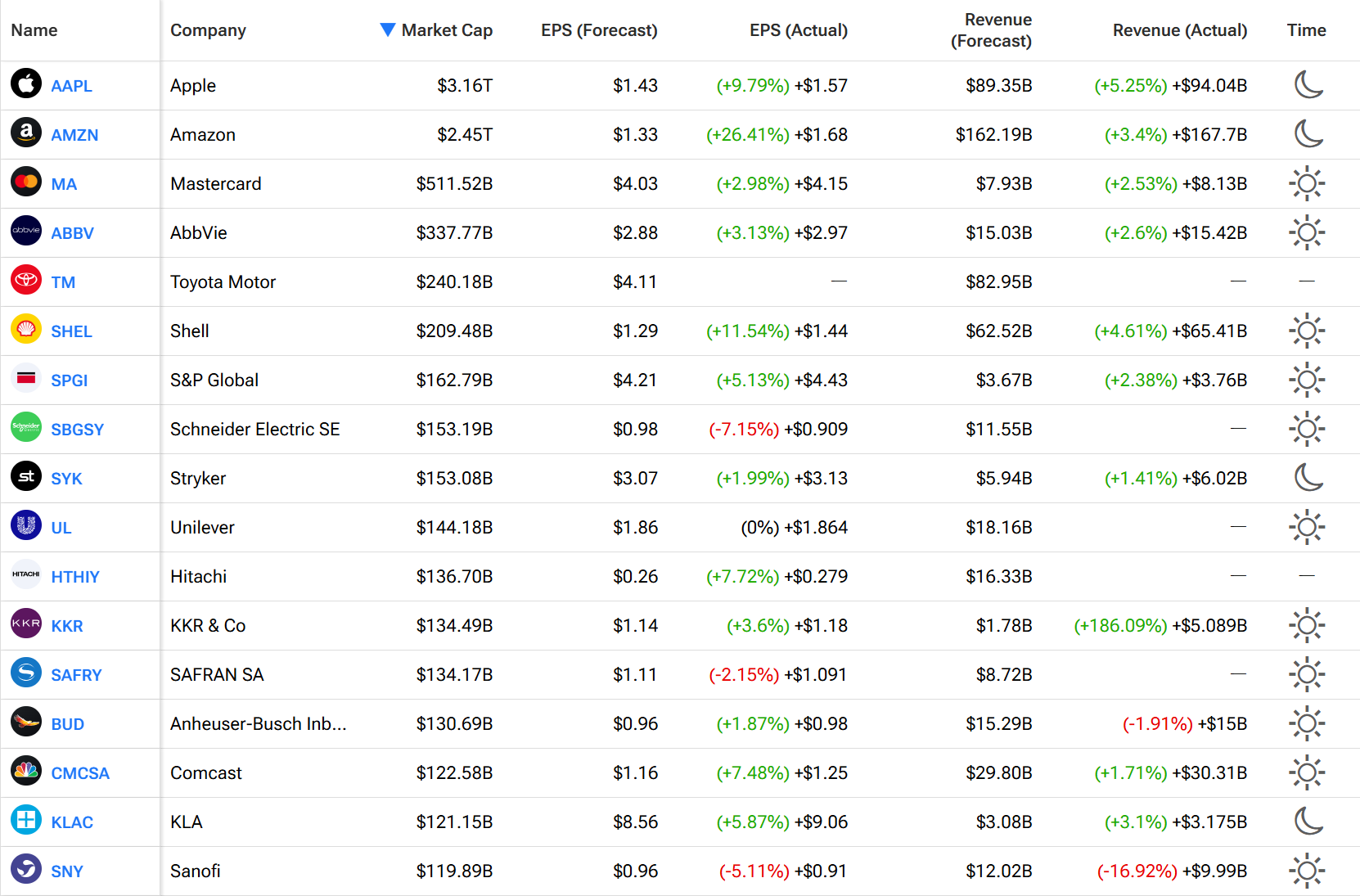The image size is (1360, 896).
Task: Click the Apple company logo icon
Action: [x=26, y=83]
